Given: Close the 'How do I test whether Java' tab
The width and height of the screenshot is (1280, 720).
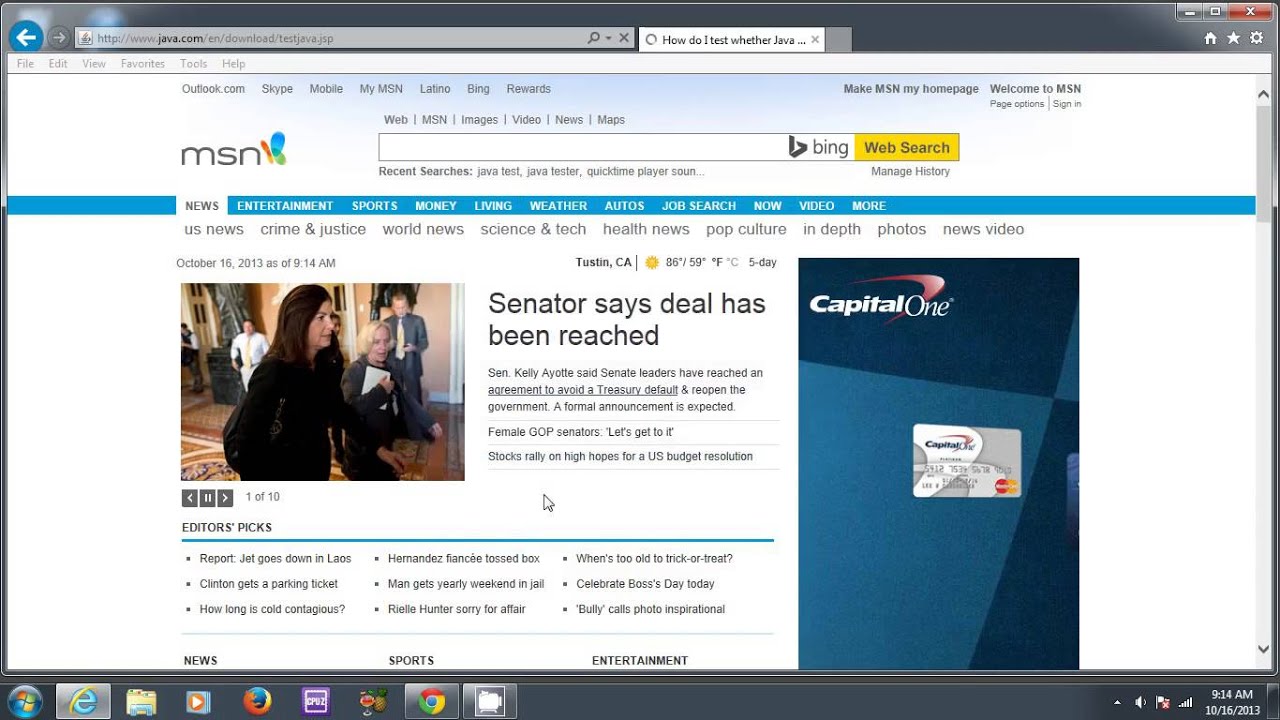Looking at the screenshot, I should [815, 40].
